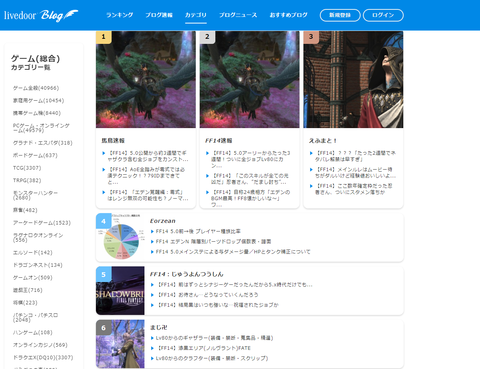The image size is (480, 369).
Task: Open まじ卍 article Lv80からのクラフター
Action: [212, 358]
